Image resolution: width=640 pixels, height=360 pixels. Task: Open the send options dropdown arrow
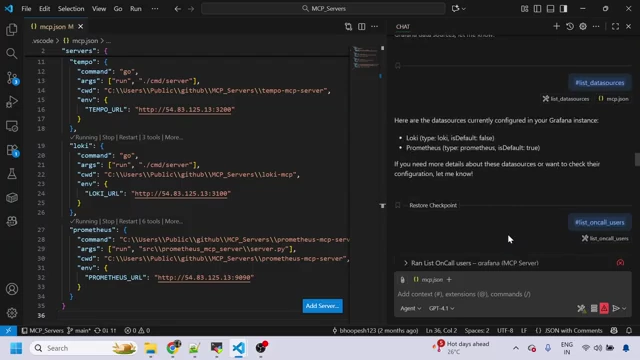tap(624, 309)
